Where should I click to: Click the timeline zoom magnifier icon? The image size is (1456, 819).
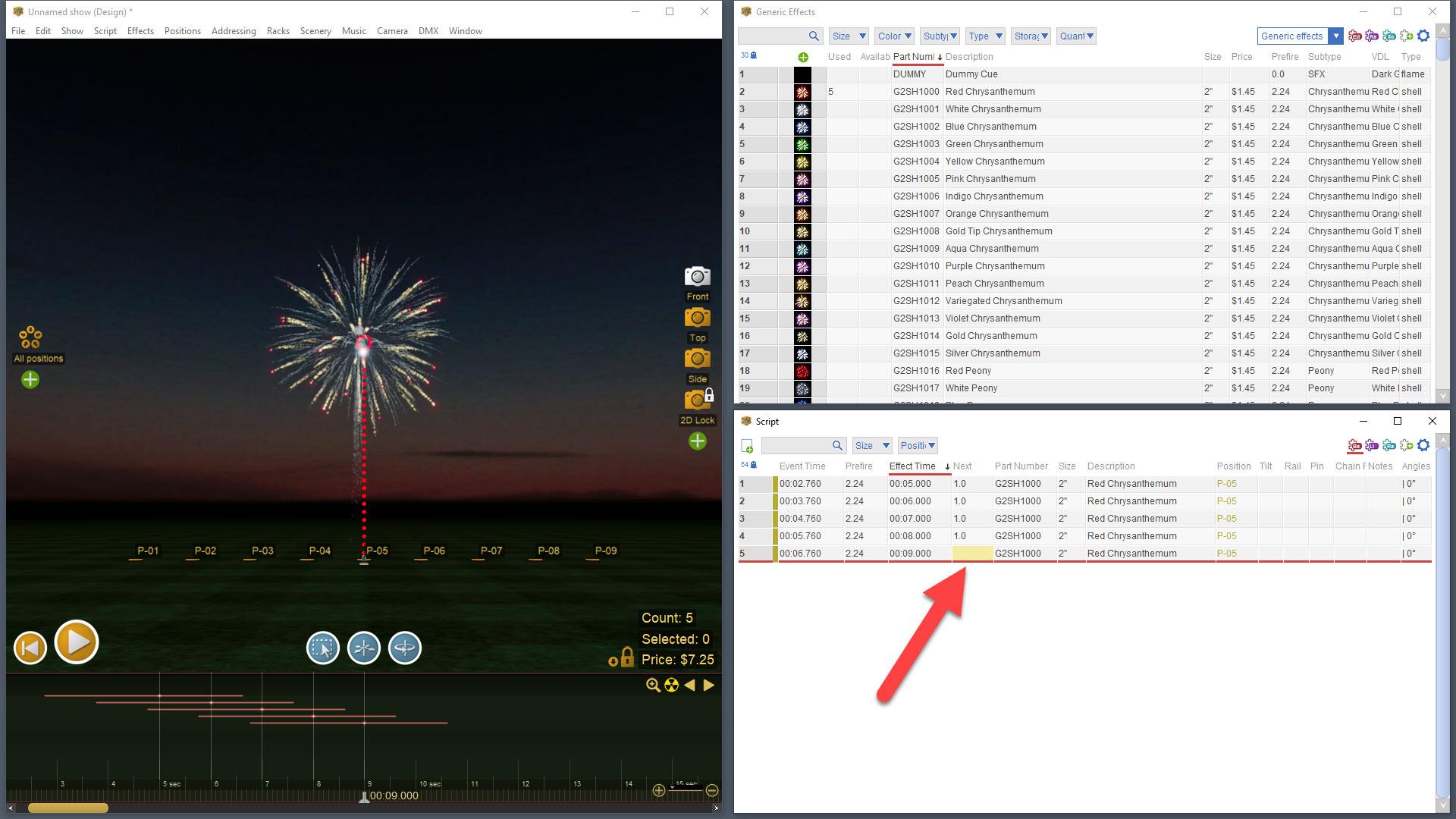652,686
